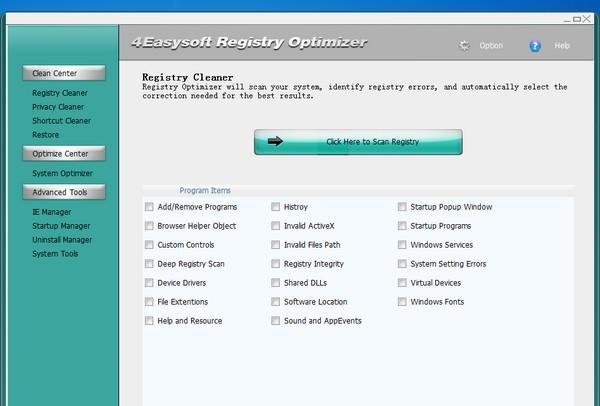The height and width of the screenshot is (406, 600).
Task: Click the blue Help question mark icon
Action: (535, 46)
